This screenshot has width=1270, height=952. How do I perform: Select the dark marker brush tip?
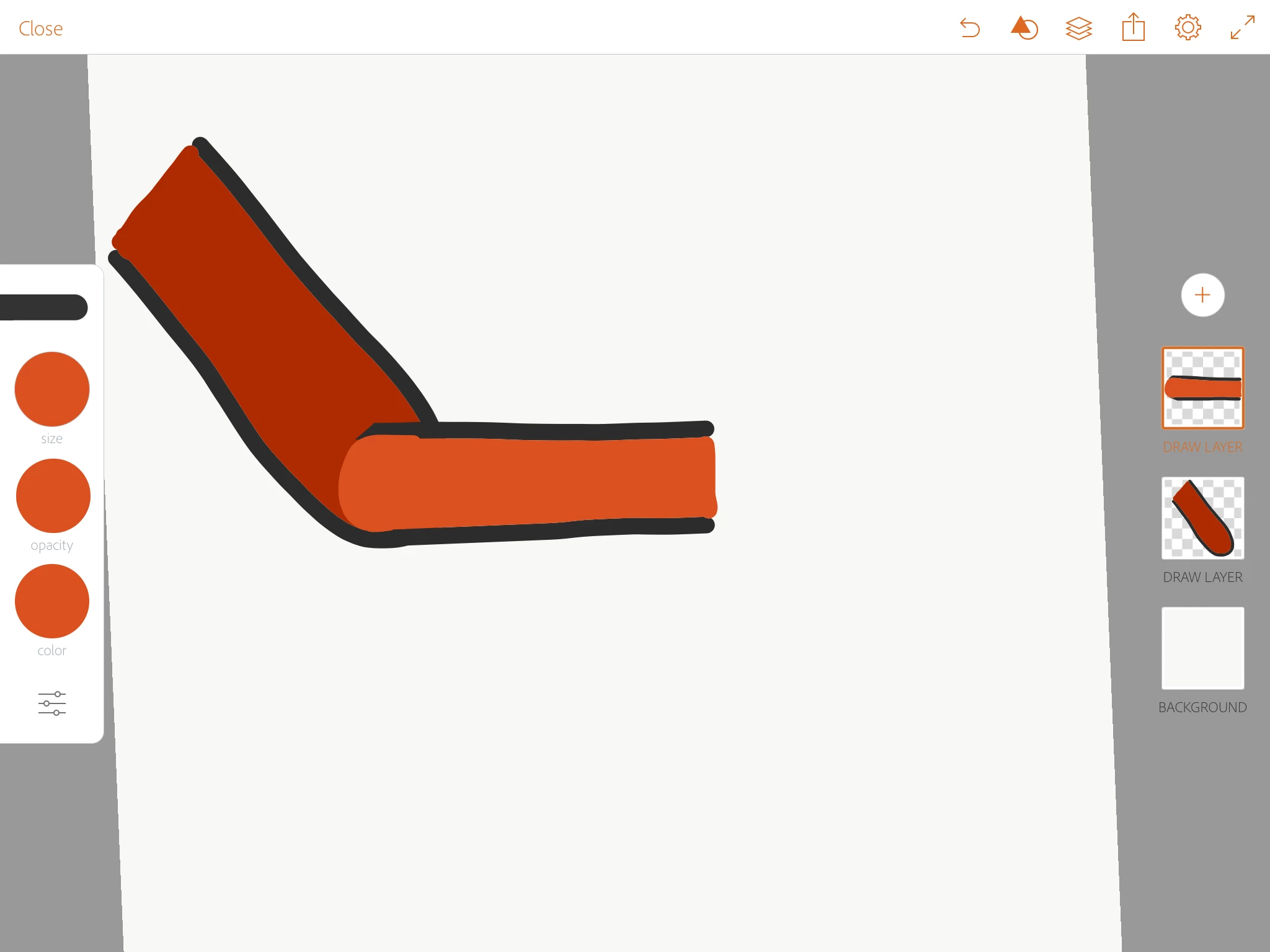pos(43,307)
